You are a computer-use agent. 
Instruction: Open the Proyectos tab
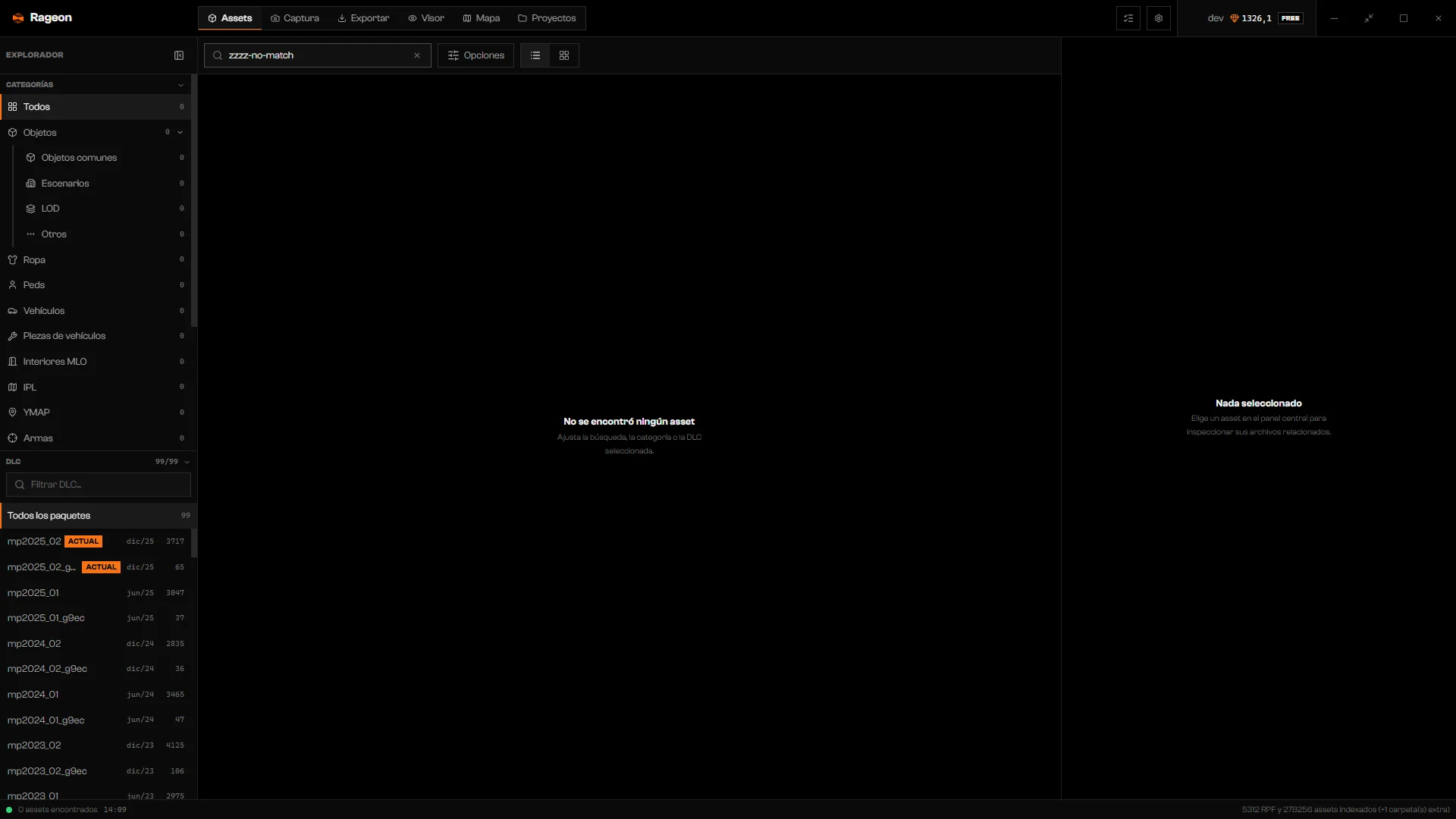[x=547, y=18]
